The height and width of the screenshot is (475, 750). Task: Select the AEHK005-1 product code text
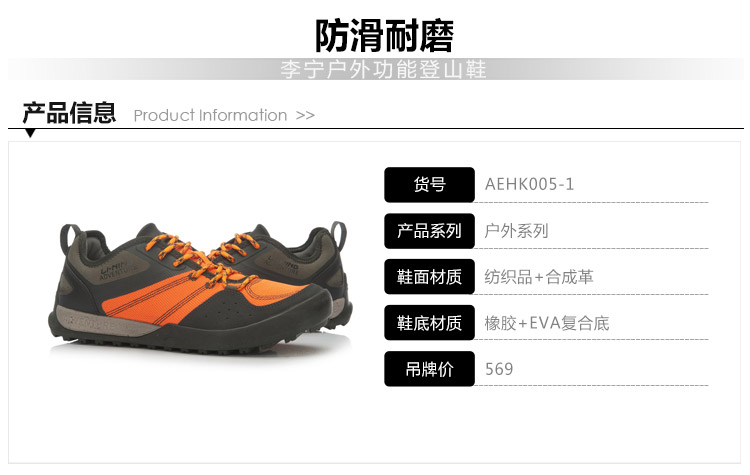[529, 184]
